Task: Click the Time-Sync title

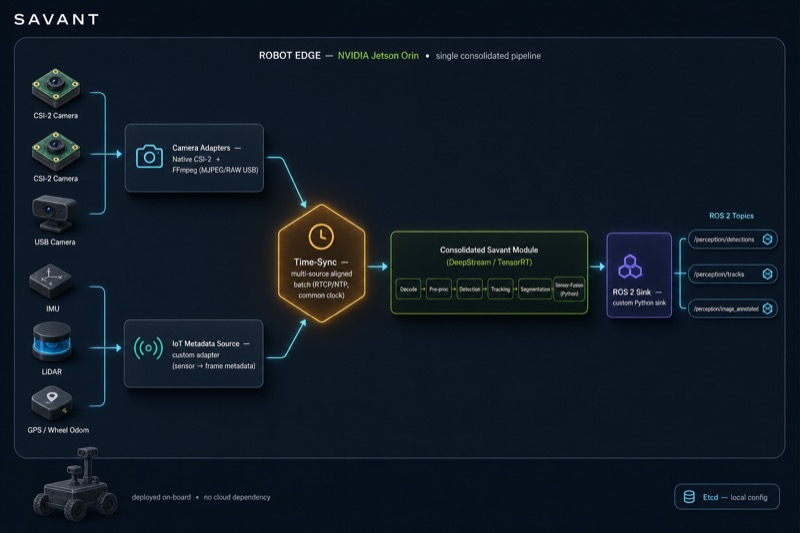Action: point(315,262)
